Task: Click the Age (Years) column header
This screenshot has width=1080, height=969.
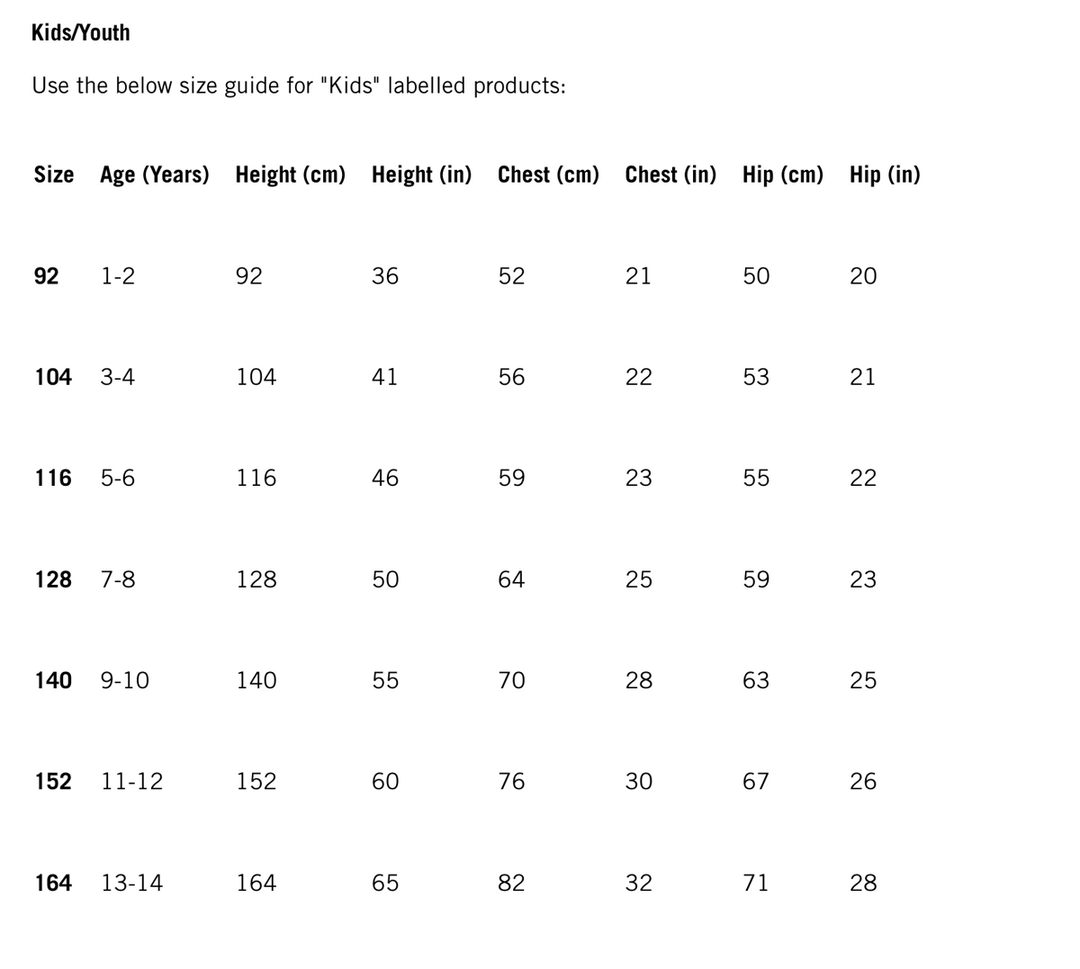Action: coord(155,174)
